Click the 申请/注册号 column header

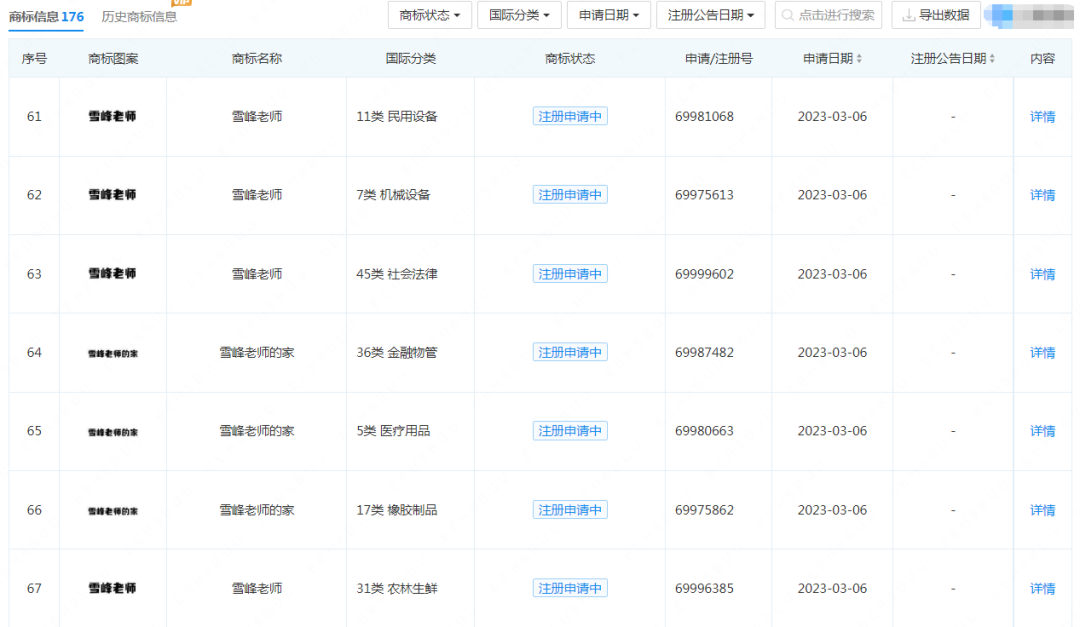click(718, 59)
